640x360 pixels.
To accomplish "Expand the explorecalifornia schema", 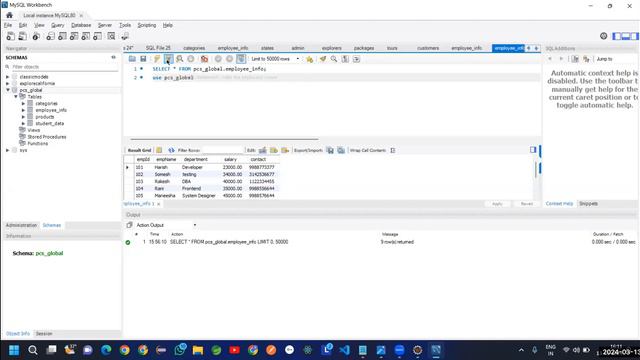I will [x=7, y=83].
